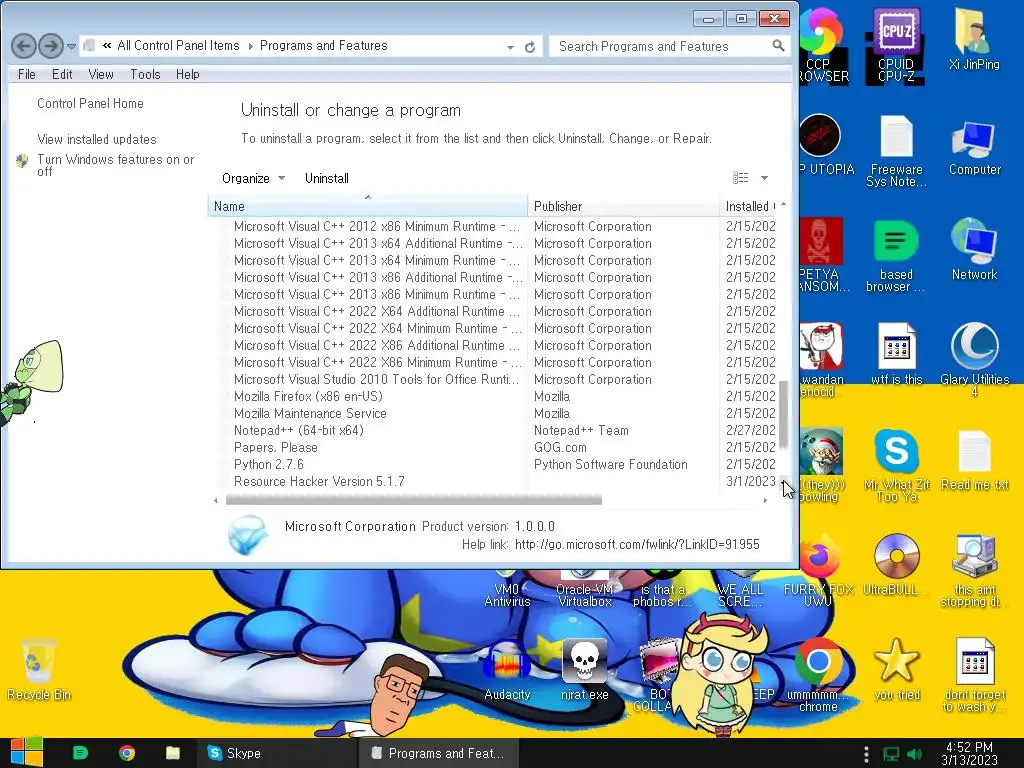Click the vertical scrollbar thumb in program list

coord(783,415)
